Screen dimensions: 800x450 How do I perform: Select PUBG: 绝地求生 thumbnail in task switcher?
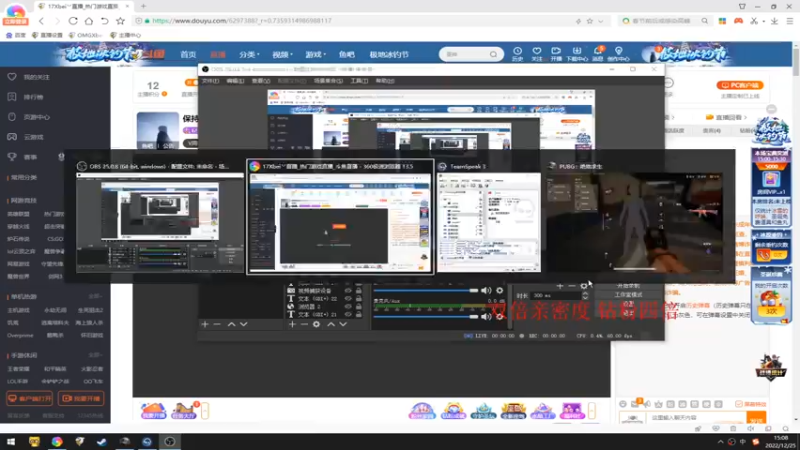pyautogui.click(x=635, y=217)
